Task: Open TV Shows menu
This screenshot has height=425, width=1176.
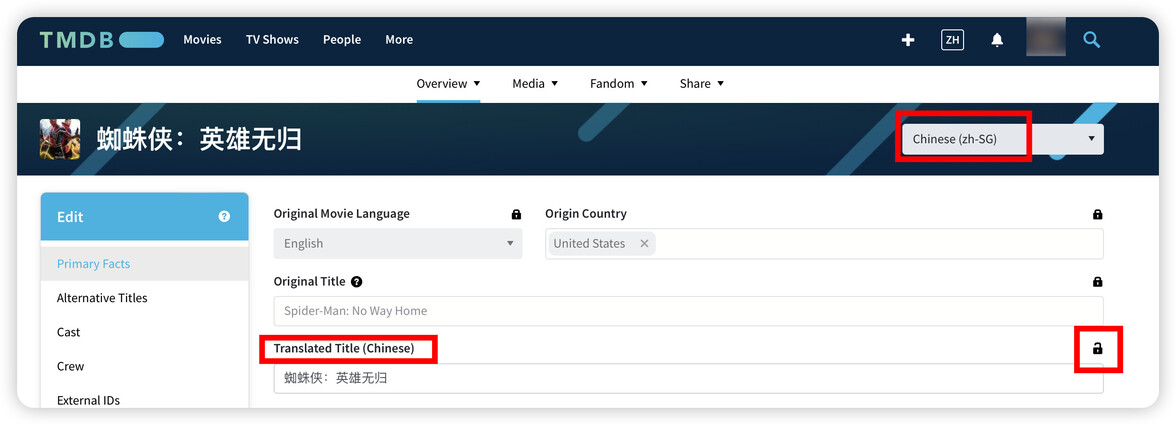Action: pos(272,40)
